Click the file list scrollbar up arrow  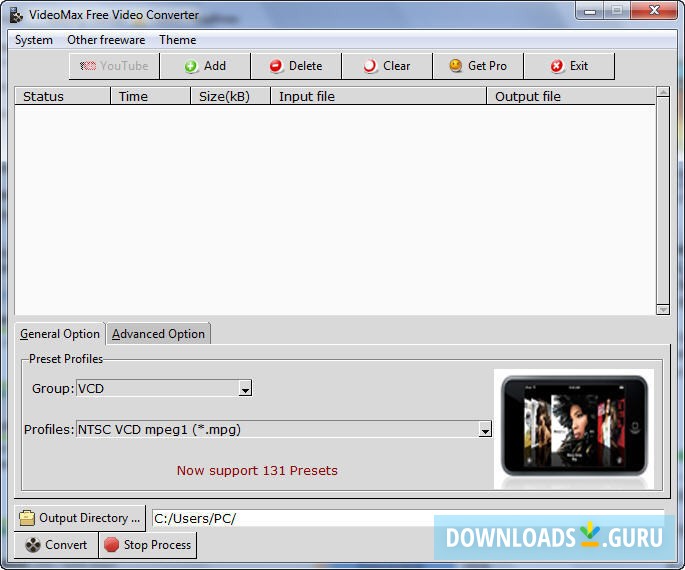[x=663, y=92]
